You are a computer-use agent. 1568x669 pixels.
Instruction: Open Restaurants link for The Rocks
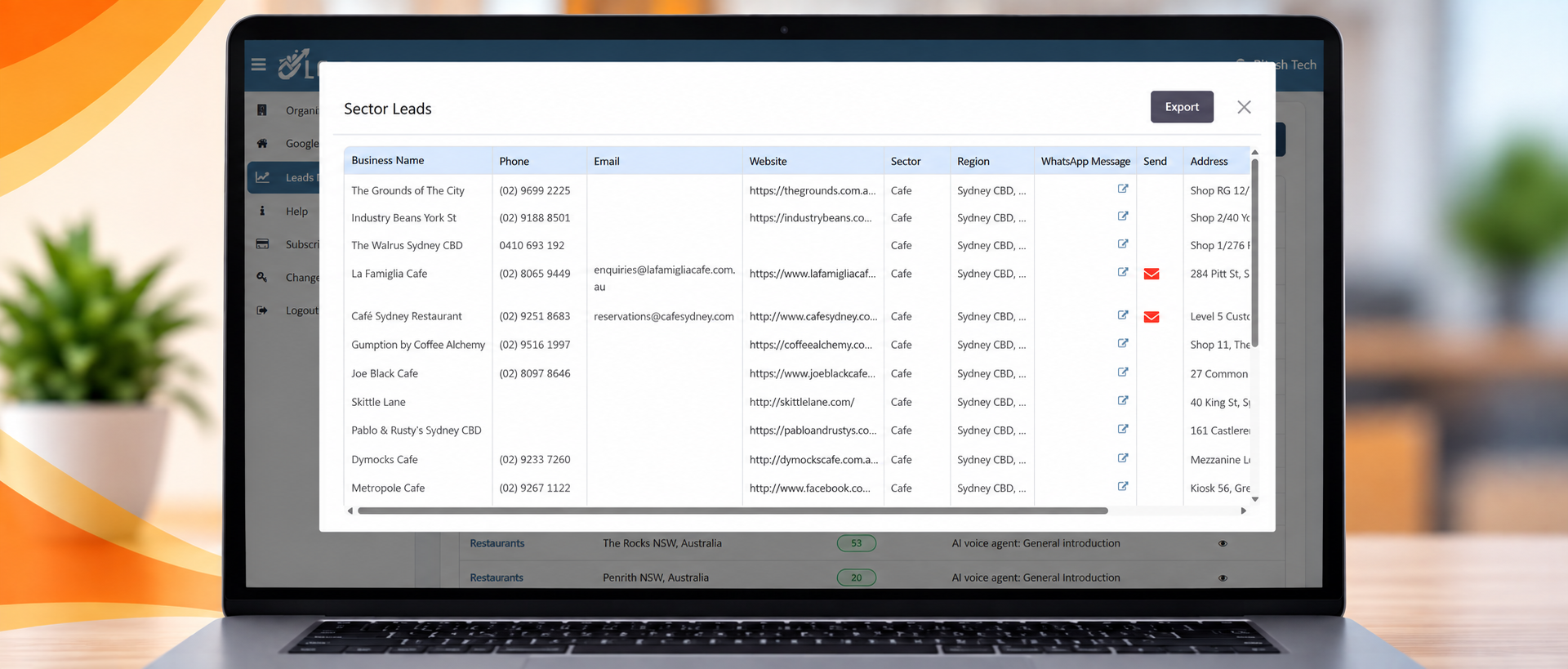(x=497, y=543)
